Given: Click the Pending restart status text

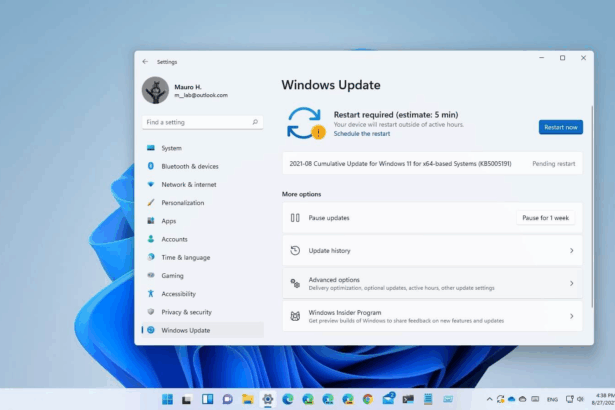Looking at the screenshot, I should [553, 164].
